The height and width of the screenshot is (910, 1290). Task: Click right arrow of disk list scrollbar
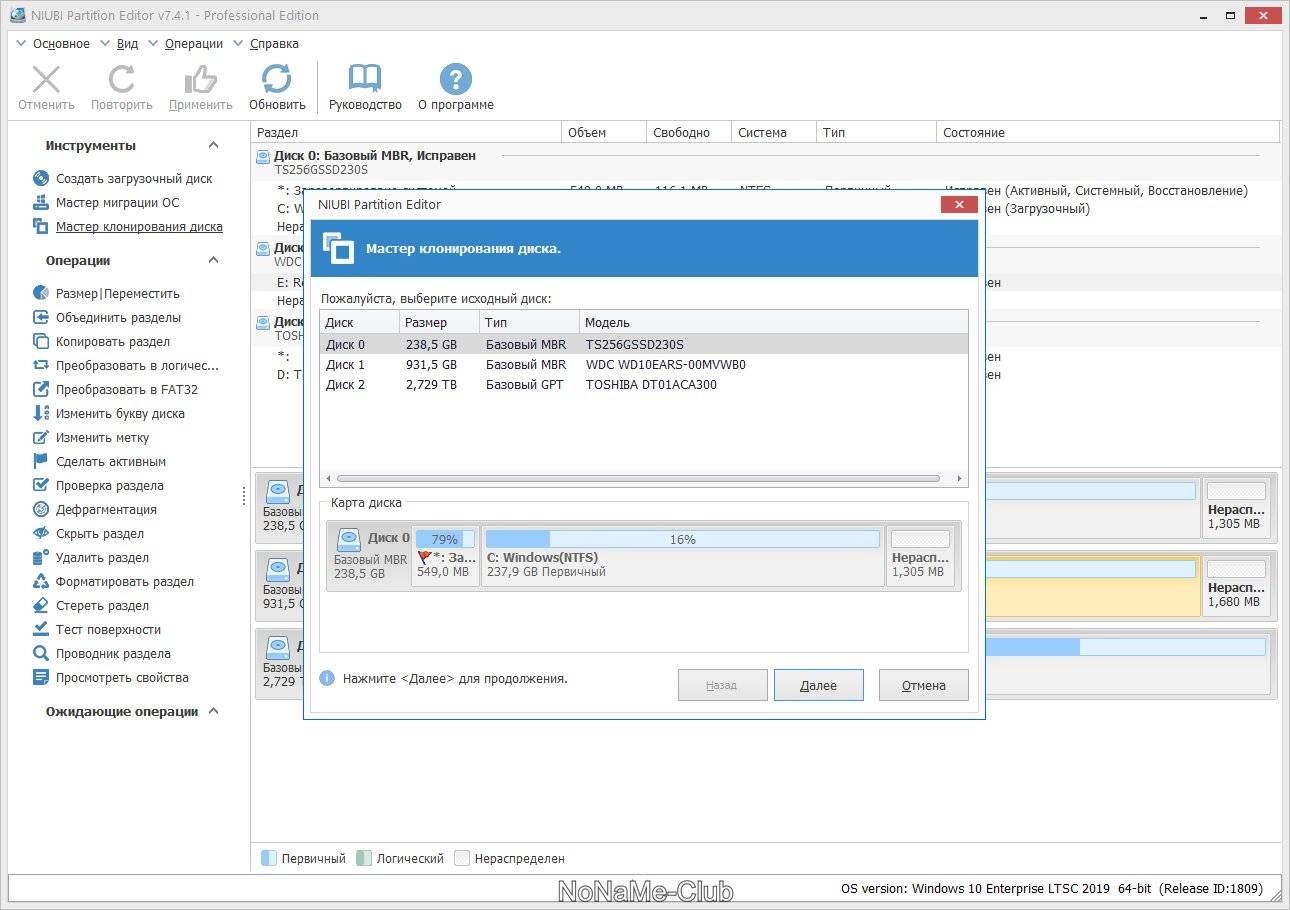(960, 479)
